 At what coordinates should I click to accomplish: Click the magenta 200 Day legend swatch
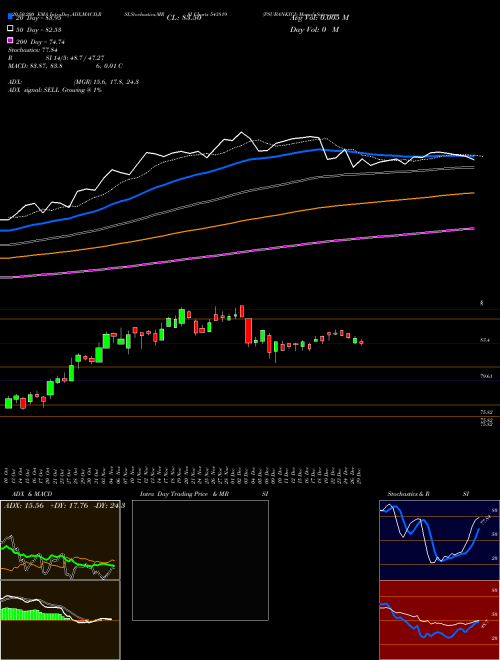click(10, 40)
